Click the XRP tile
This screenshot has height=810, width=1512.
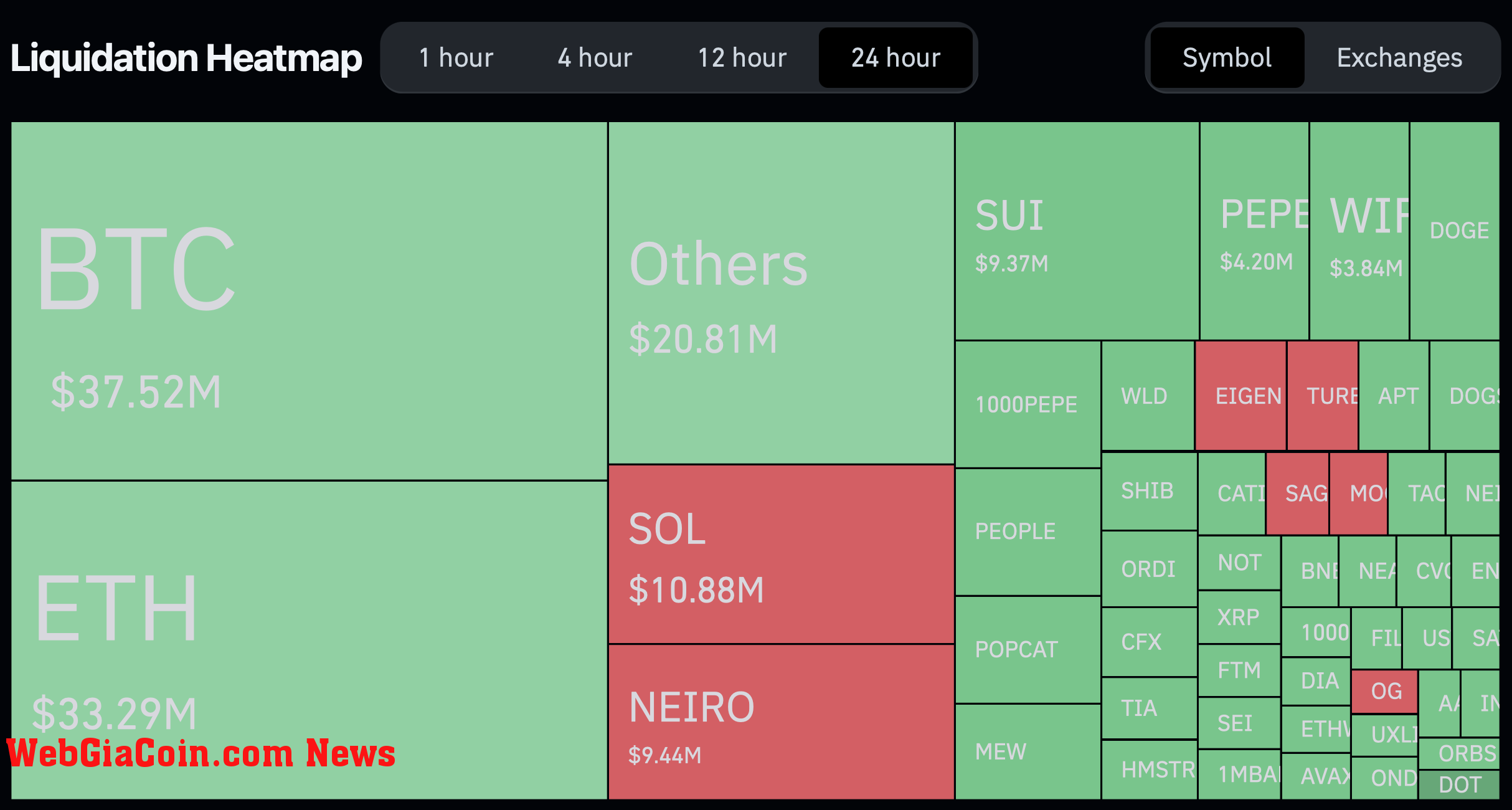[x=1239, y=617]
